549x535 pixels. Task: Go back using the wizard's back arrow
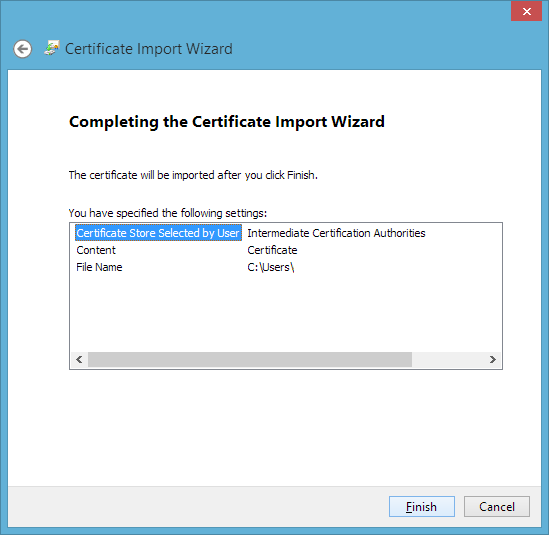(x=23, y=49)
